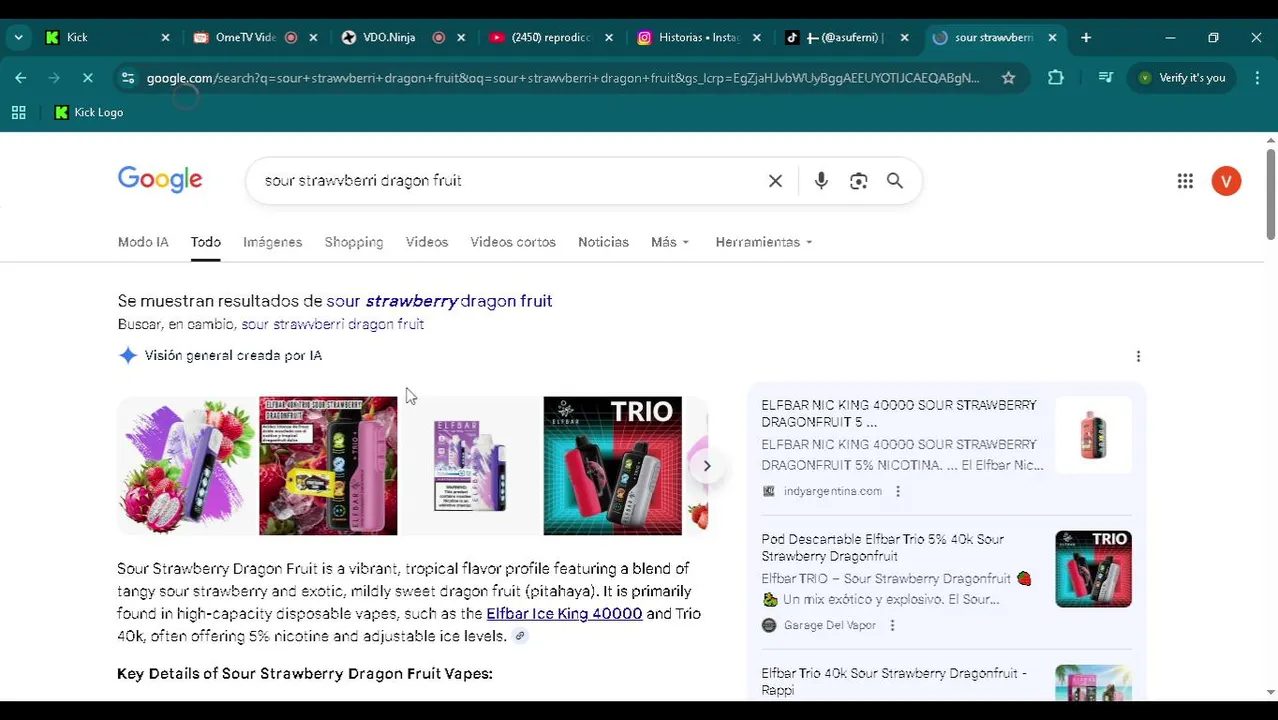Expand the Más dropdown
Image resolution: width=1278 pixels, height=720 pixels.
point(670,242)
